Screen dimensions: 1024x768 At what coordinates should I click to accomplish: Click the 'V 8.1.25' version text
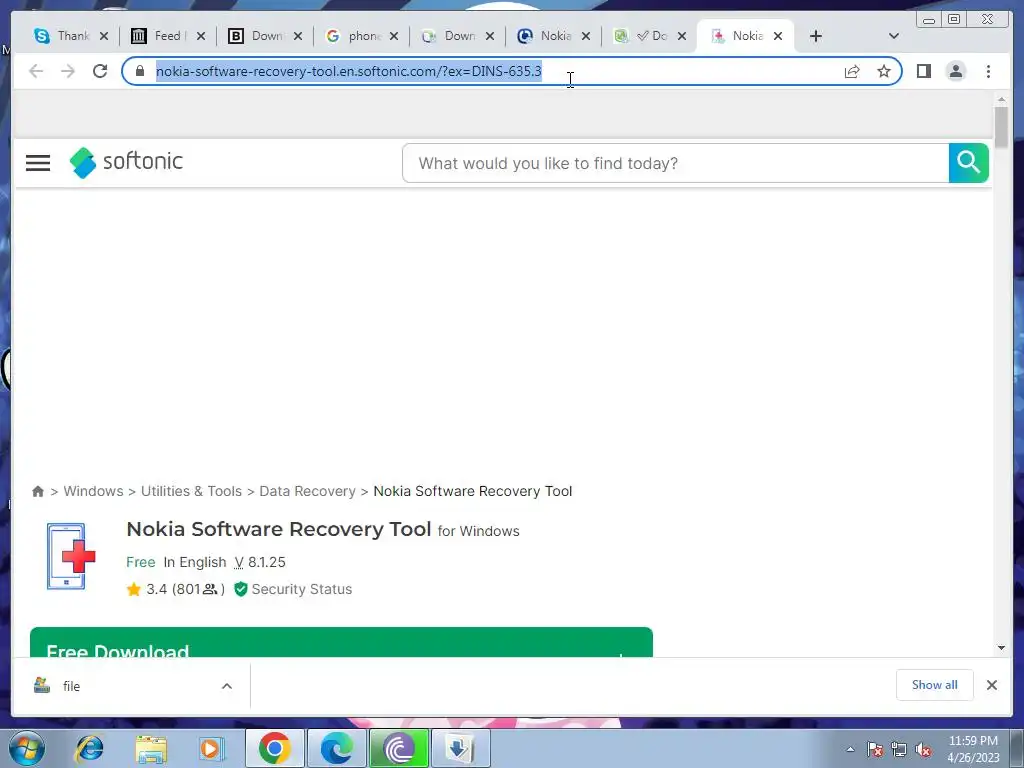click(260, 562)
